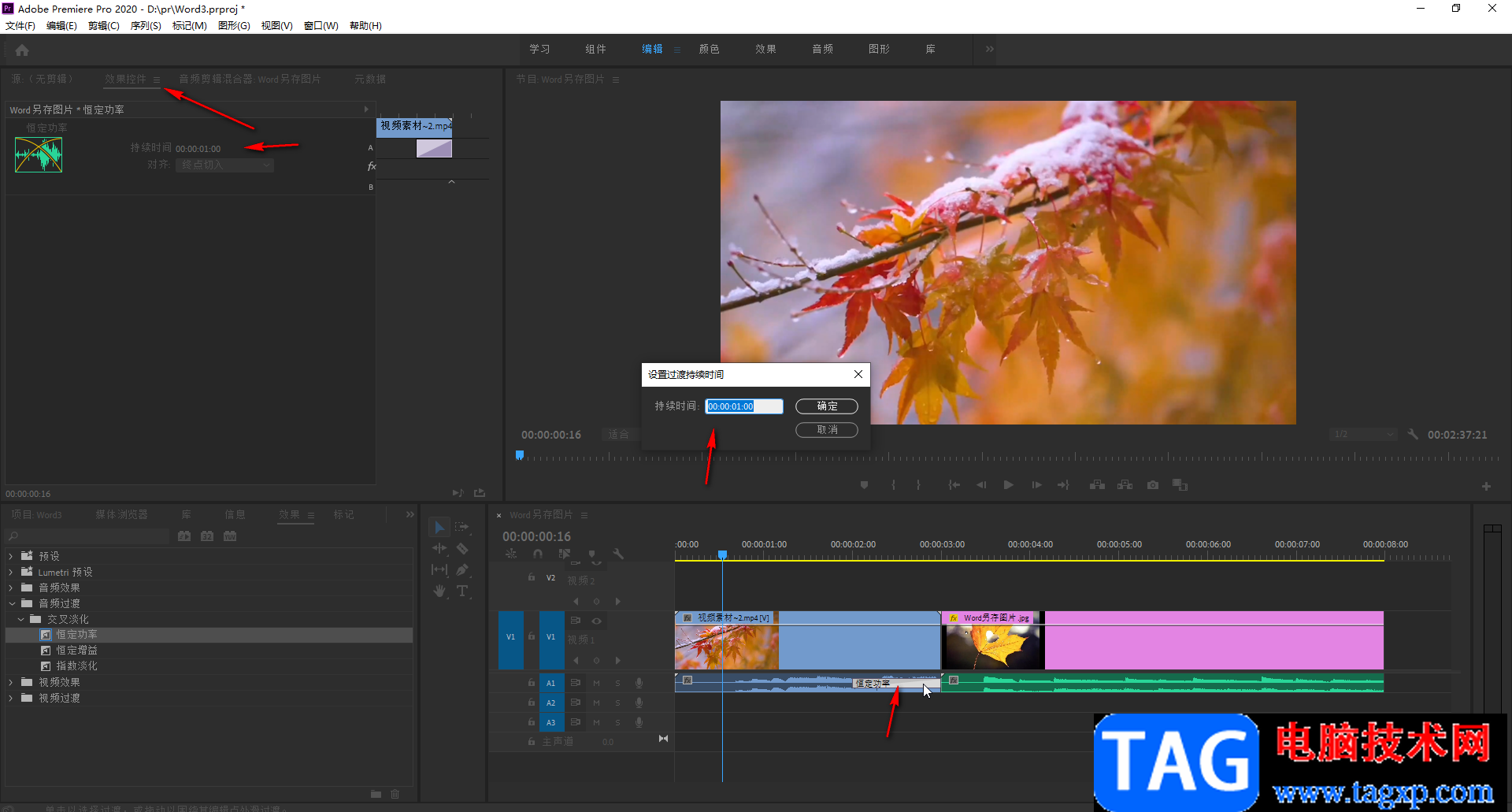Screen dimensions: 1512x812
Task: Open the 对齐 alignment dropdown
Action: point(224,165)
